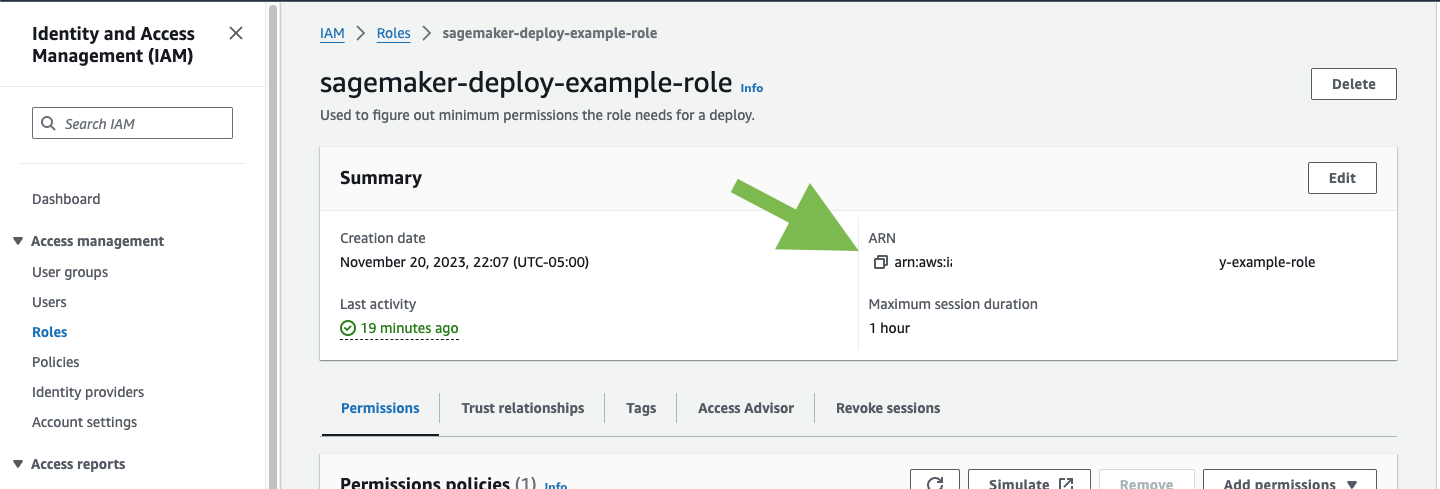Image resolution: width=1440 pixels, height=489 pixels.
Task: Open the Access Advisor tab
Action: pyautogui.click(x=746, y=408)
